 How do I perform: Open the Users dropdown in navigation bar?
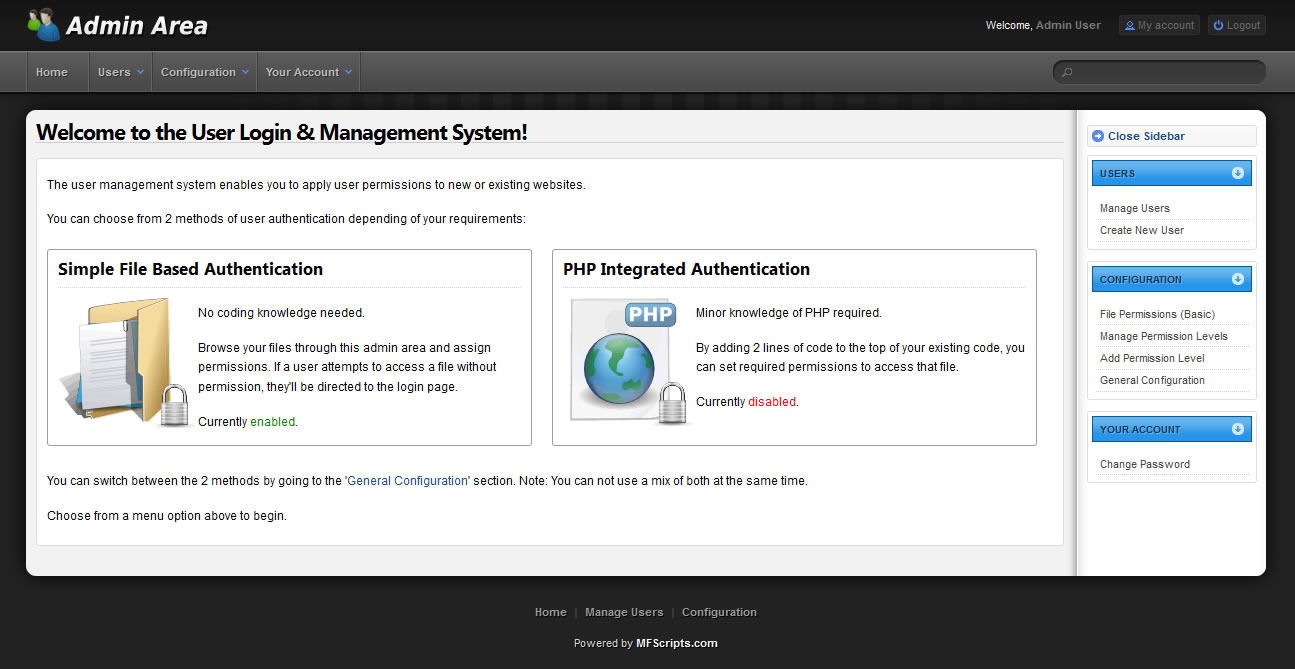(120, 72)
